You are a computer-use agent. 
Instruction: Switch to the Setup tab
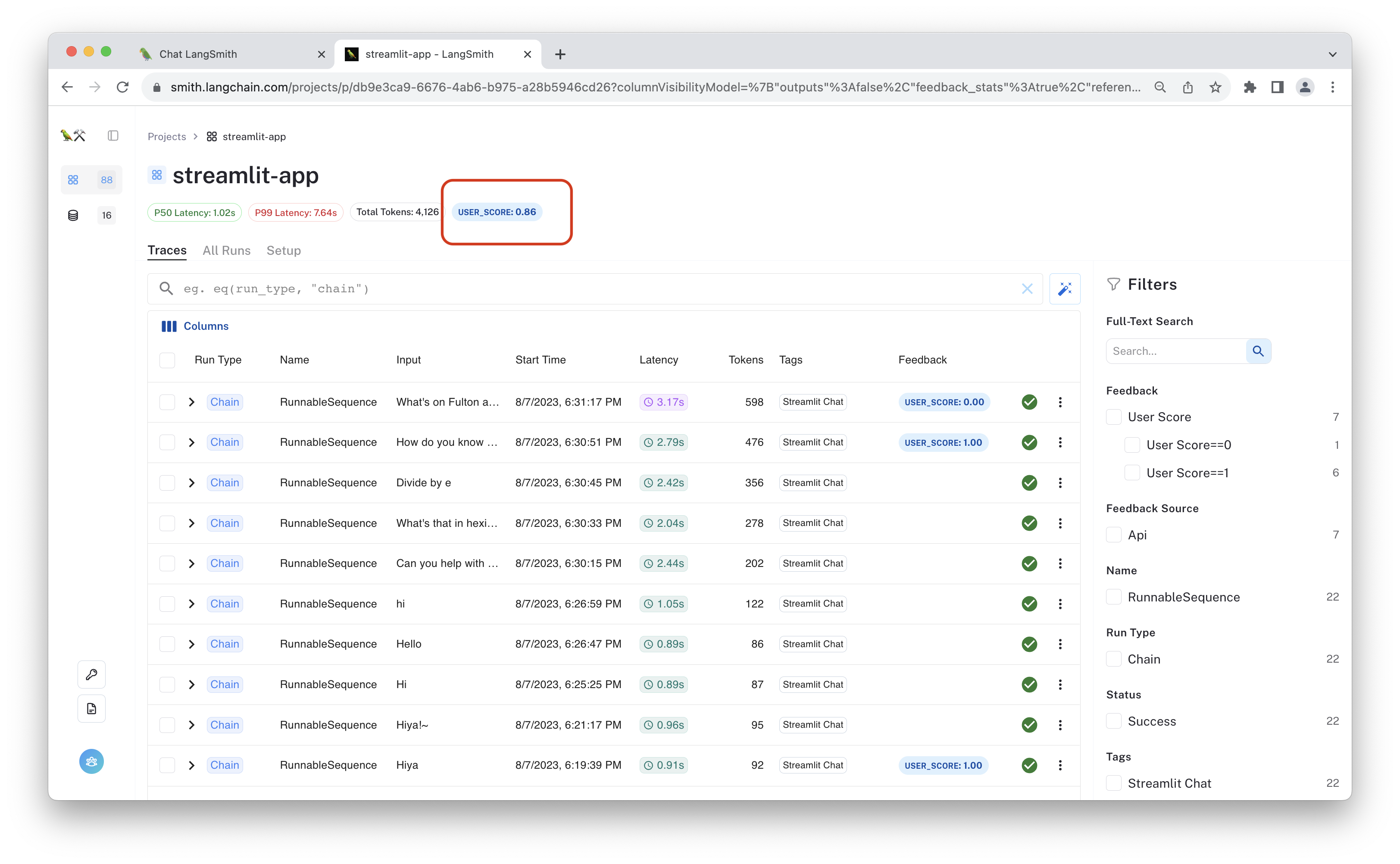pos(283,250)
